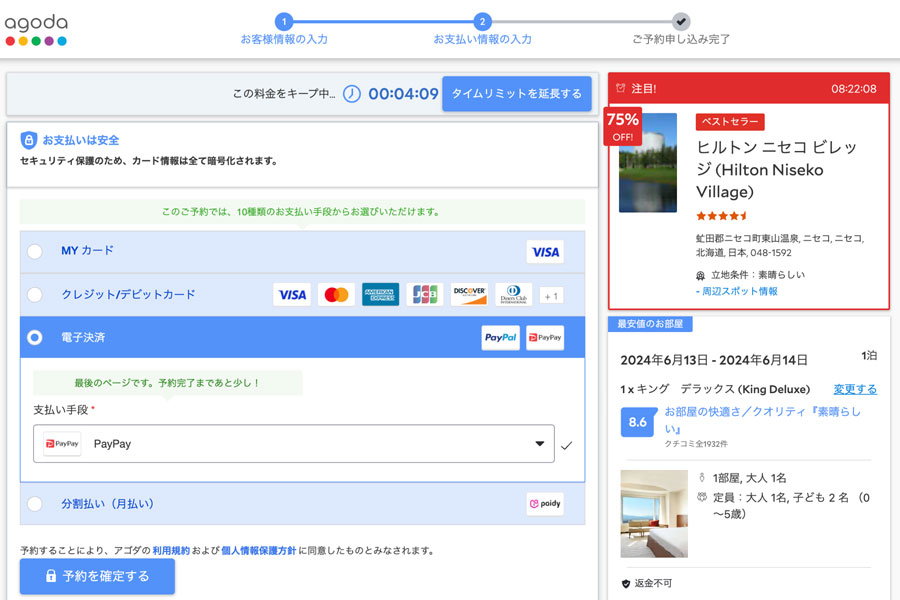Click the blue shield lock icon
This screenshot has height=600, width=900.
28,140
